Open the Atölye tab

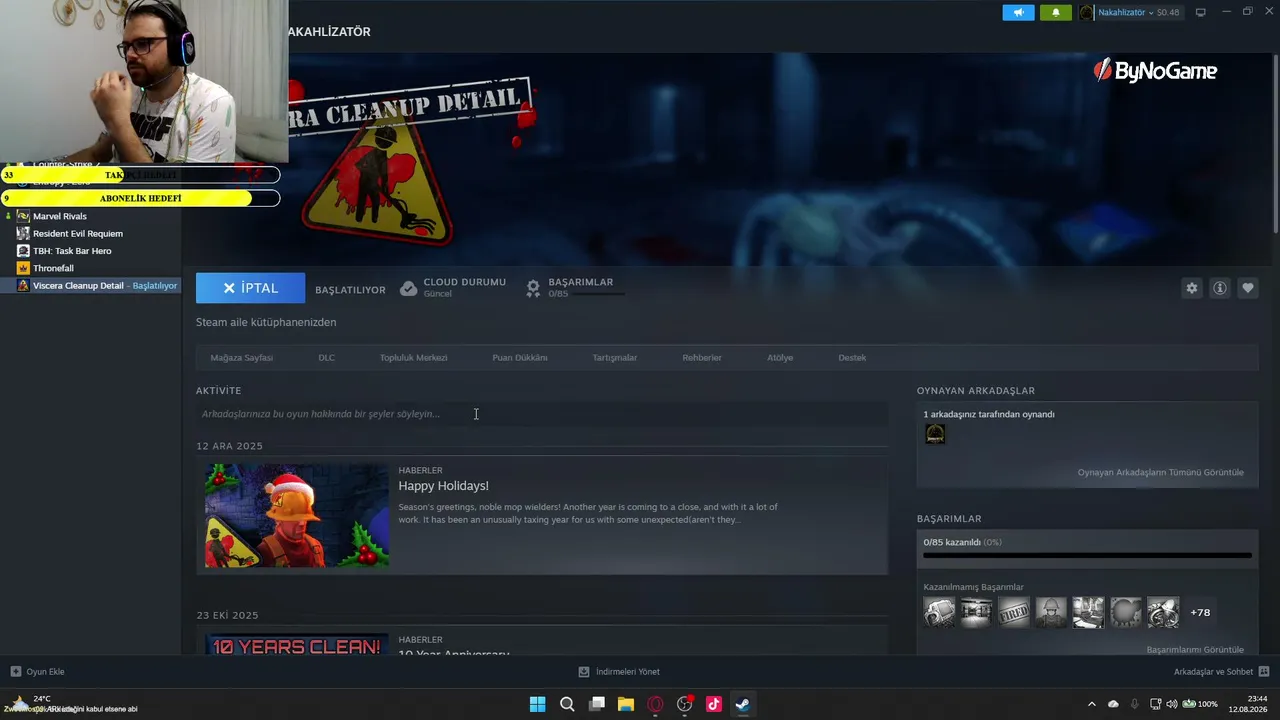(780, 358)
